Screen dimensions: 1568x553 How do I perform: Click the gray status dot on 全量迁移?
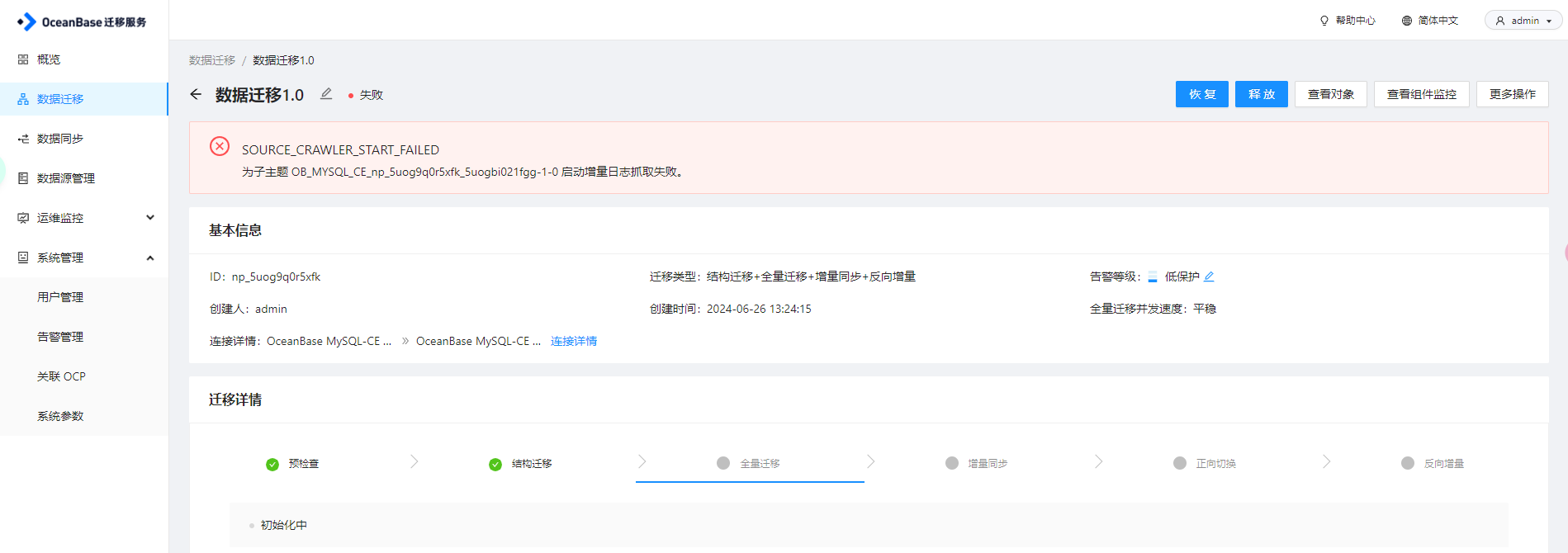pyautogui.click(x=723, y=463)
